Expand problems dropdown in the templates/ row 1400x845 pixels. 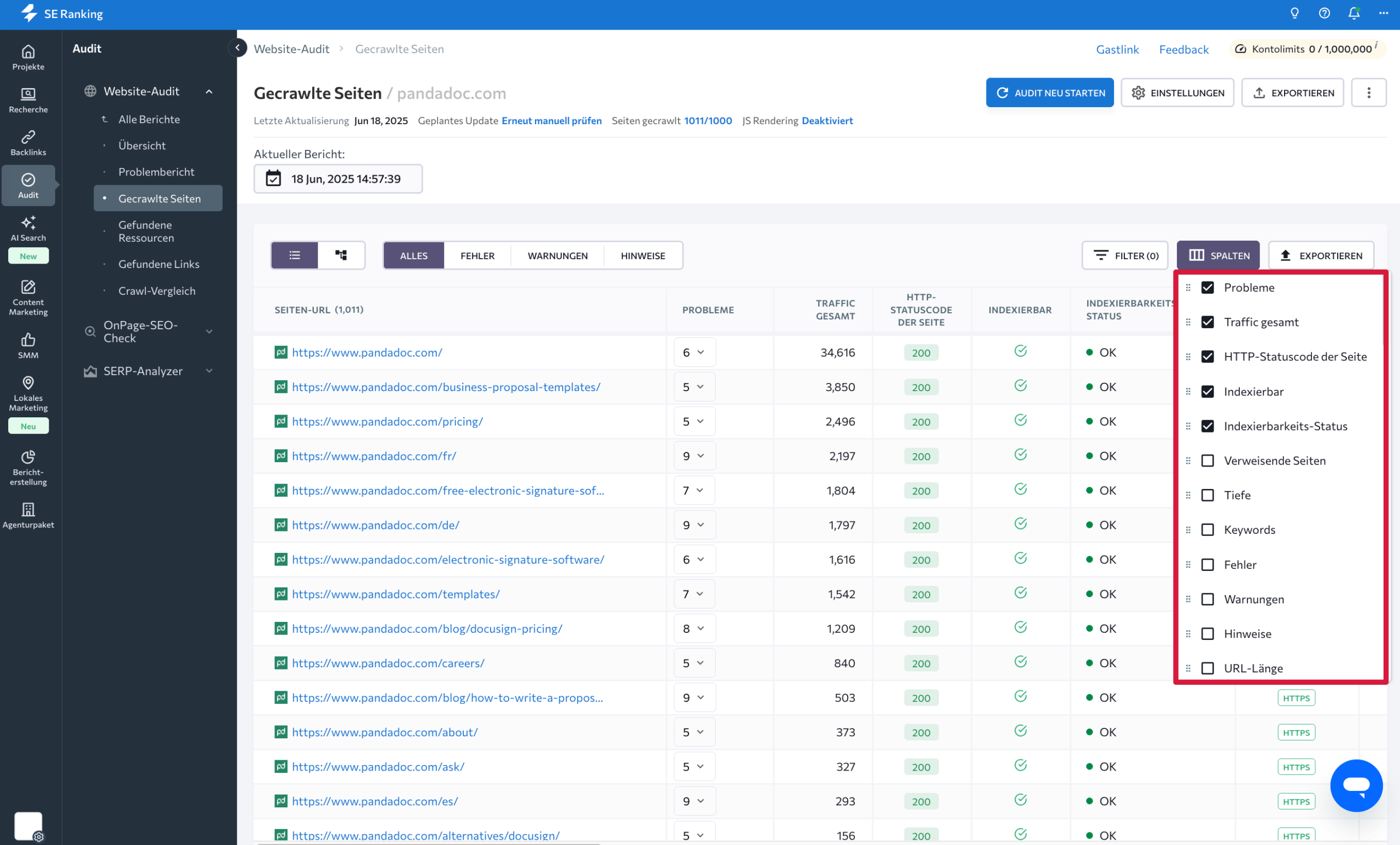point(695,594)
